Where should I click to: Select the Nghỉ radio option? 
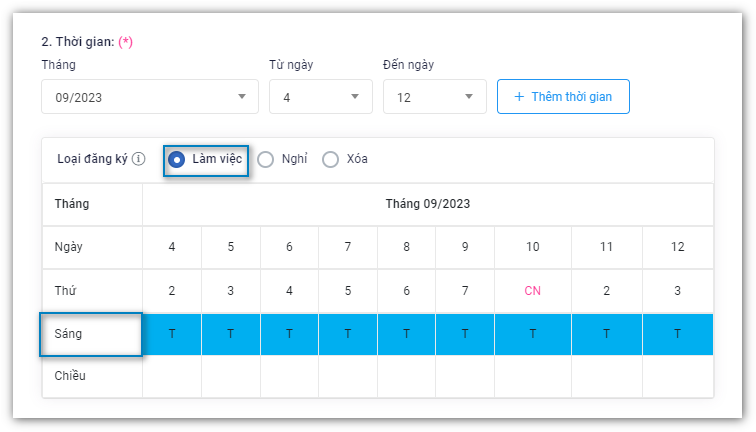click(x=266, y=159)
